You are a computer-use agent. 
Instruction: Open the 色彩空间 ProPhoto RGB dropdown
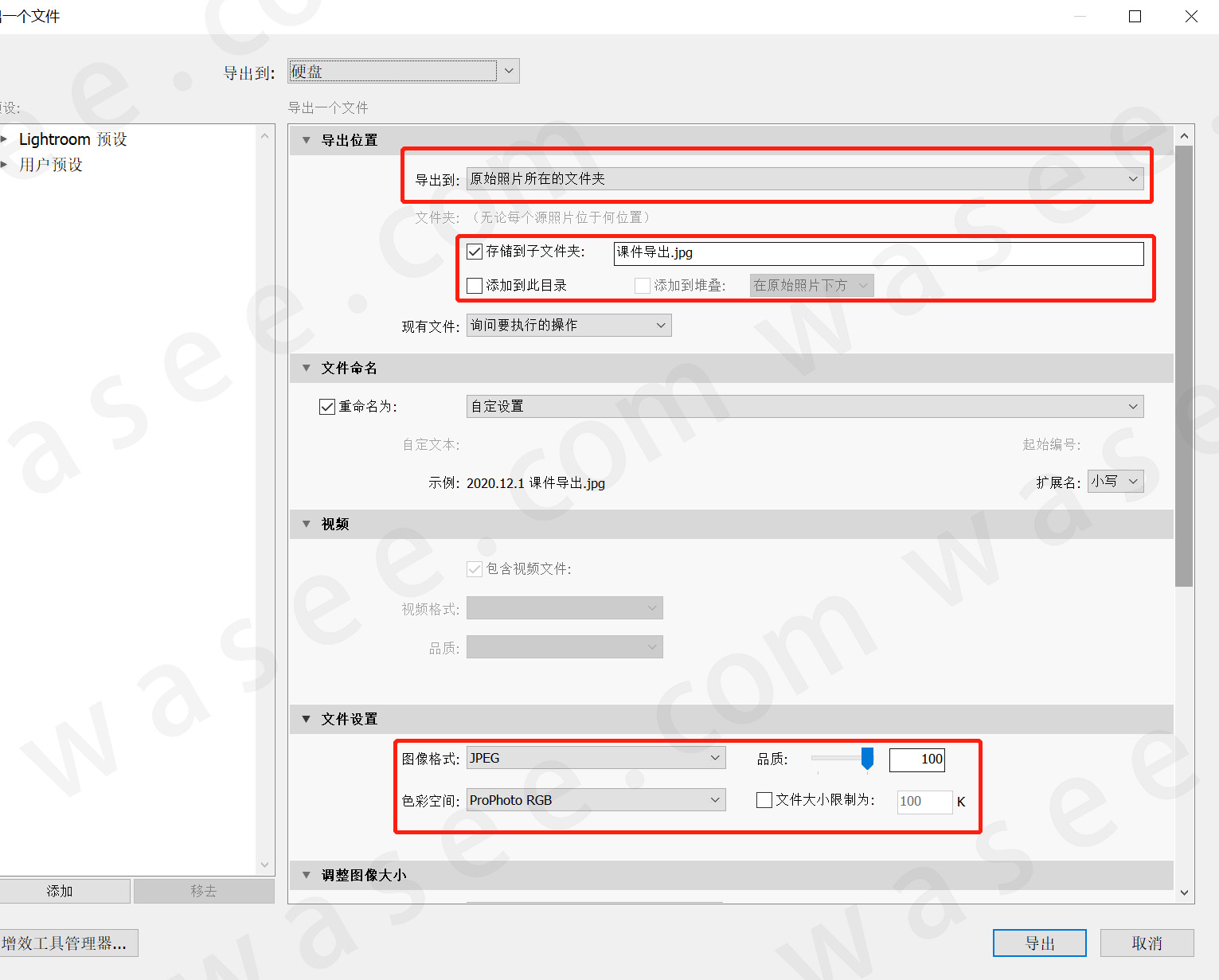596,800
